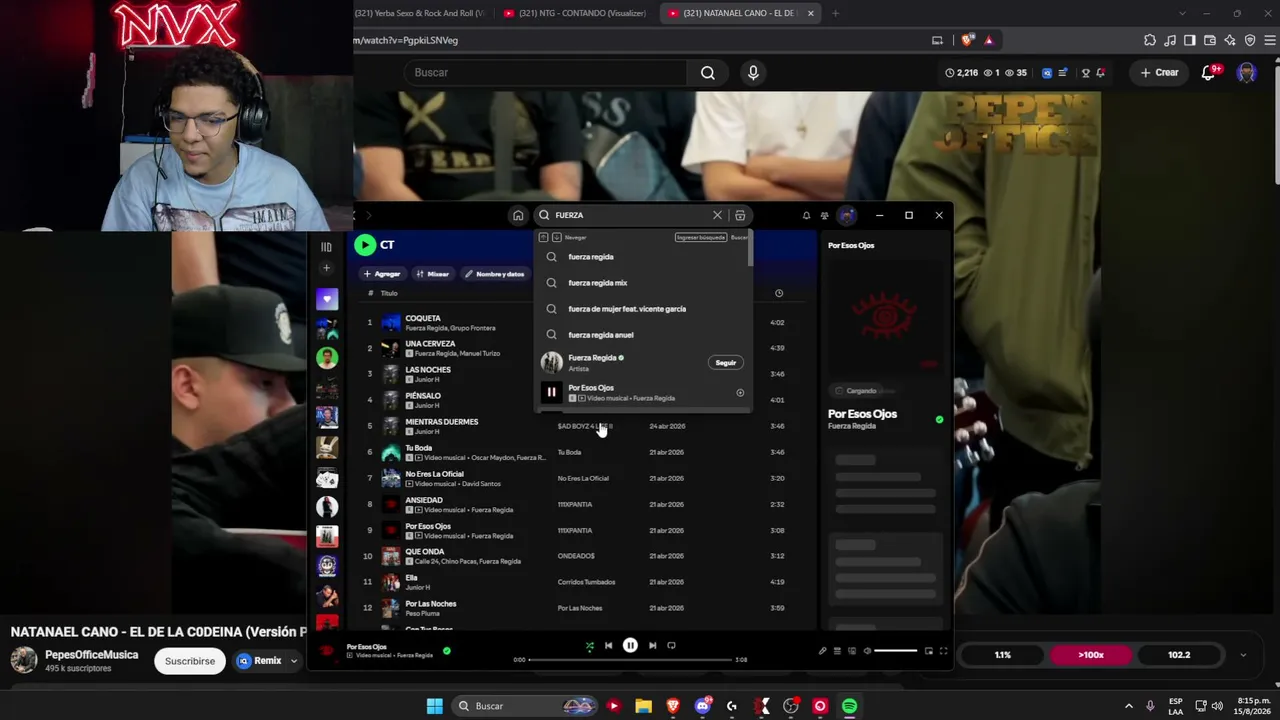This screenshot has width=1280, height=720.
Task: Adjust Spotify volume slider
Action: [896, 651]
